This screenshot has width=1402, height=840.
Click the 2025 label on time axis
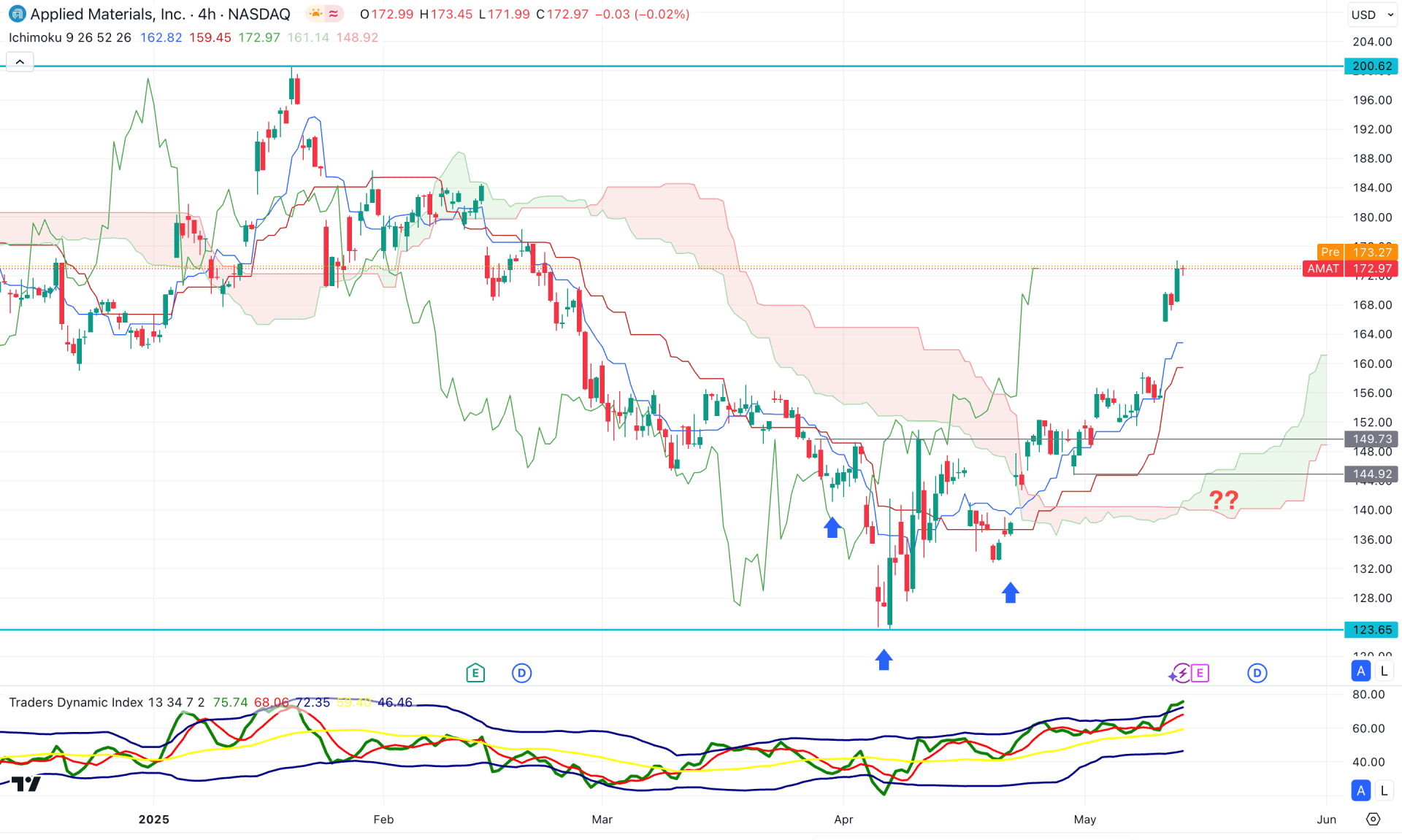tap(154, 820)
